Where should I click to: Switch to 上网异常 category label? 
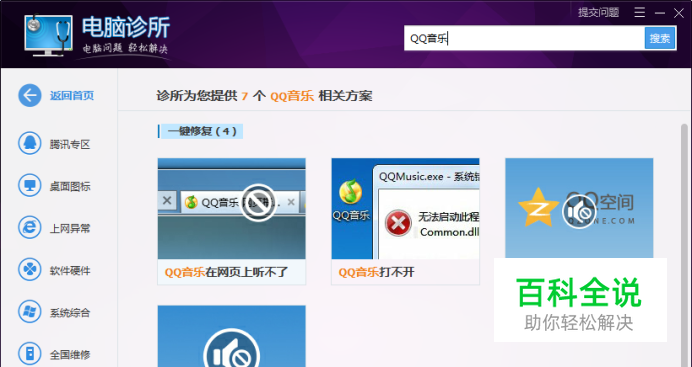coord(70,228)
